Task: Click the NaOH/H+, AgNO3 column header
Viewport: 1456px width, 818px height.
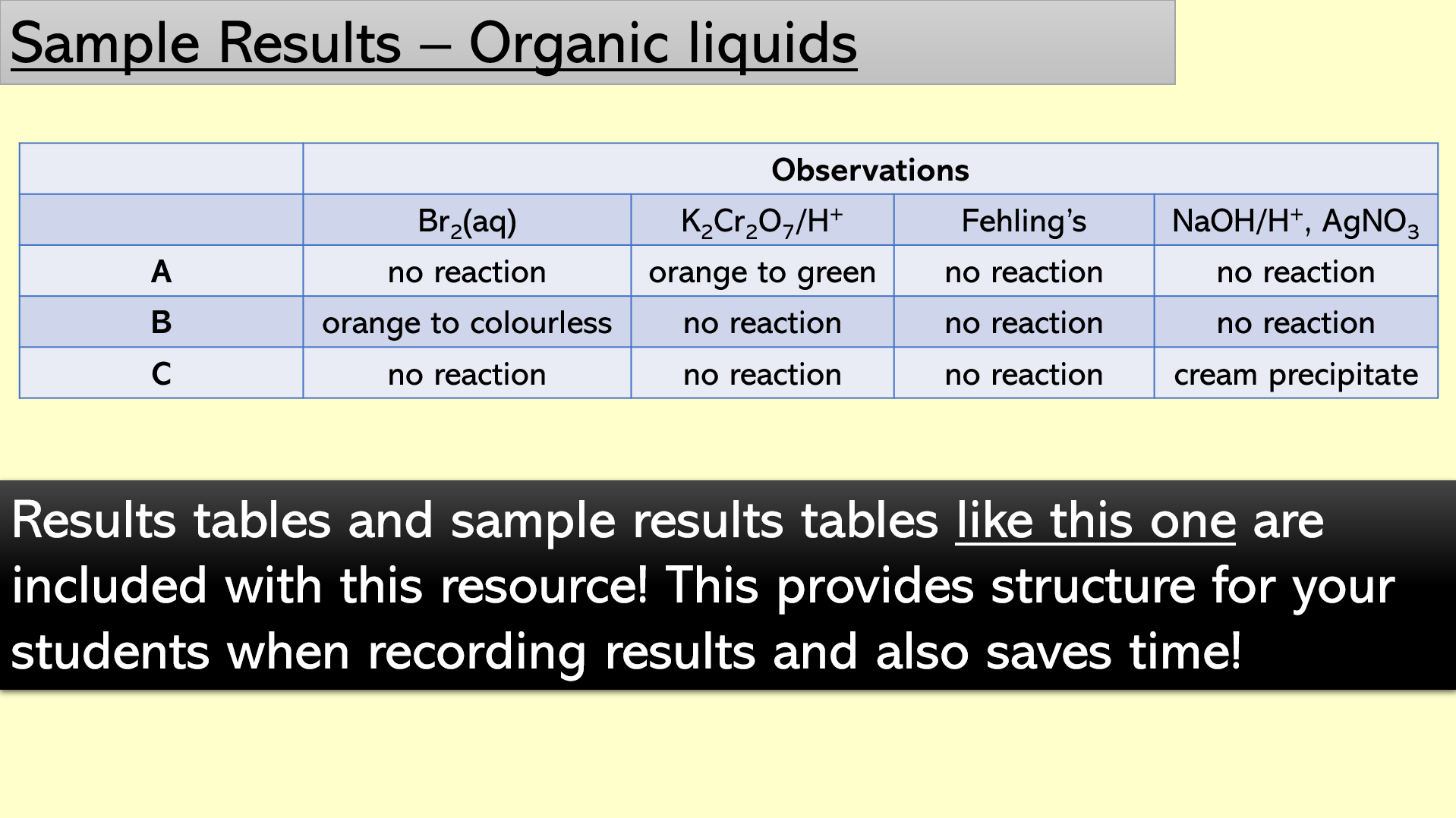Action: pos(1296,220)
